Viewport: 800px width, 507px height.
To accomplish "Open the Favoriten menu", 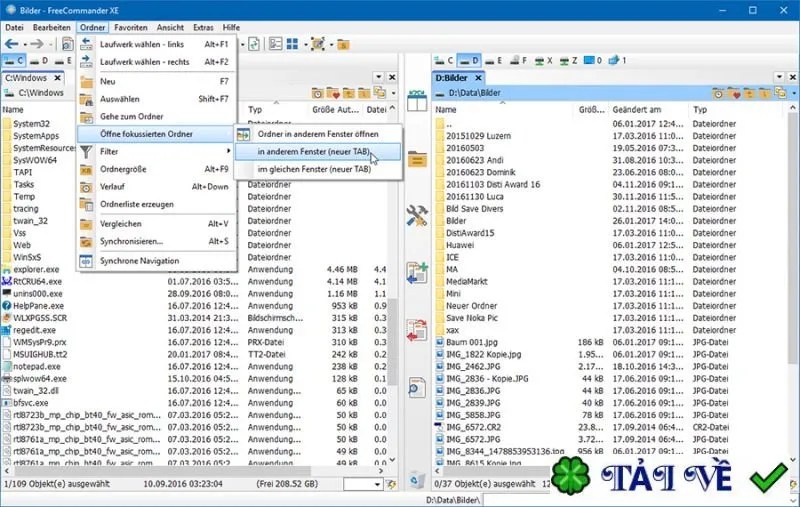I will click(131, 28).
